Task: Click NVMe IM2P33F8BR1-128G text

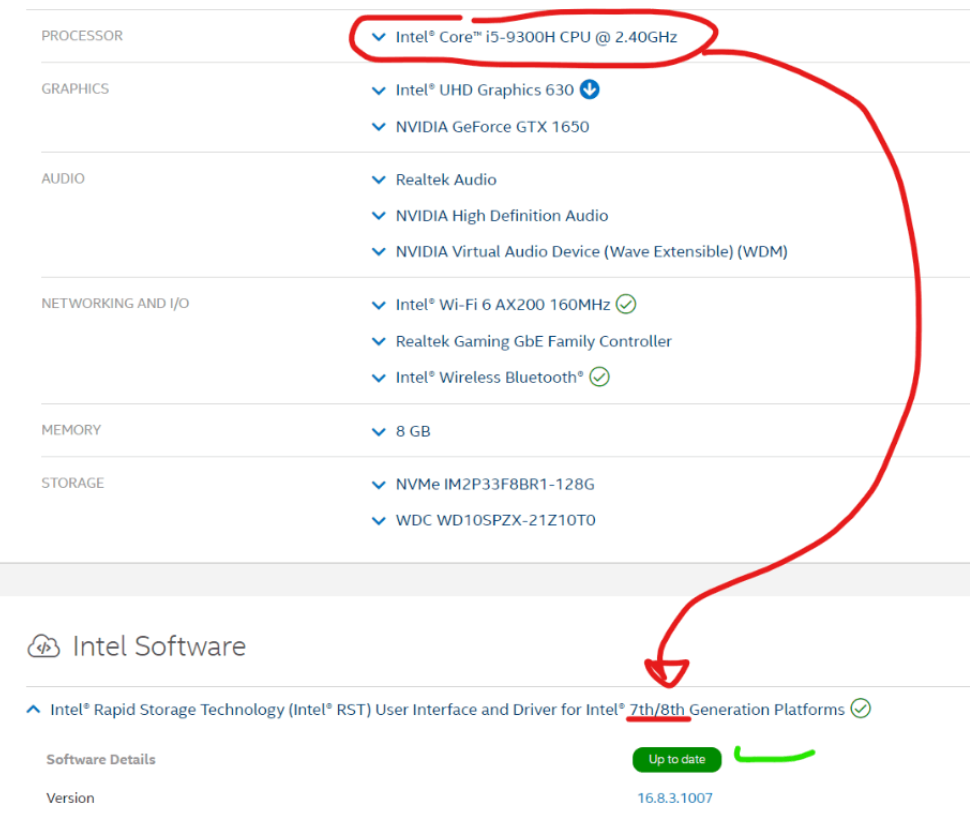Action: tap(495, 485)
